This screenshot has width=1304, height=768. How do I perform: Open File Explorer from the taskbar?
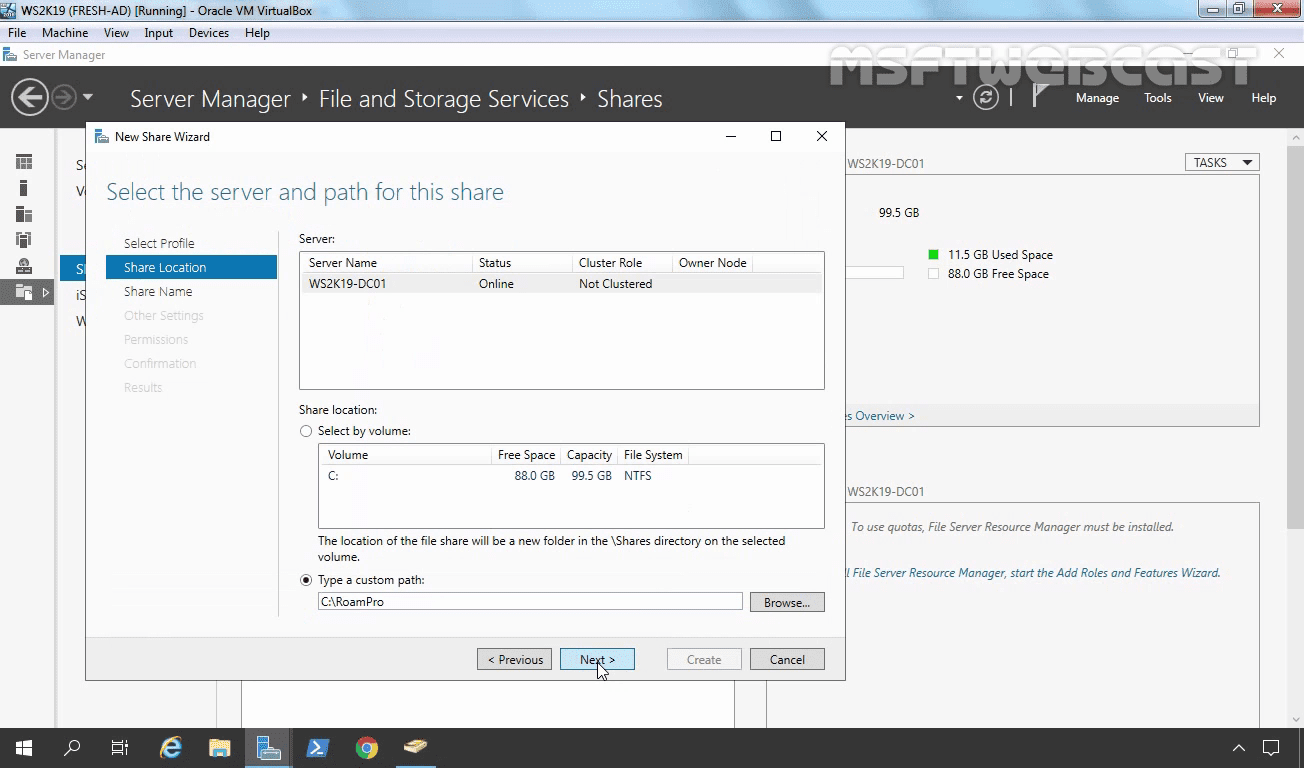[220, 747]
